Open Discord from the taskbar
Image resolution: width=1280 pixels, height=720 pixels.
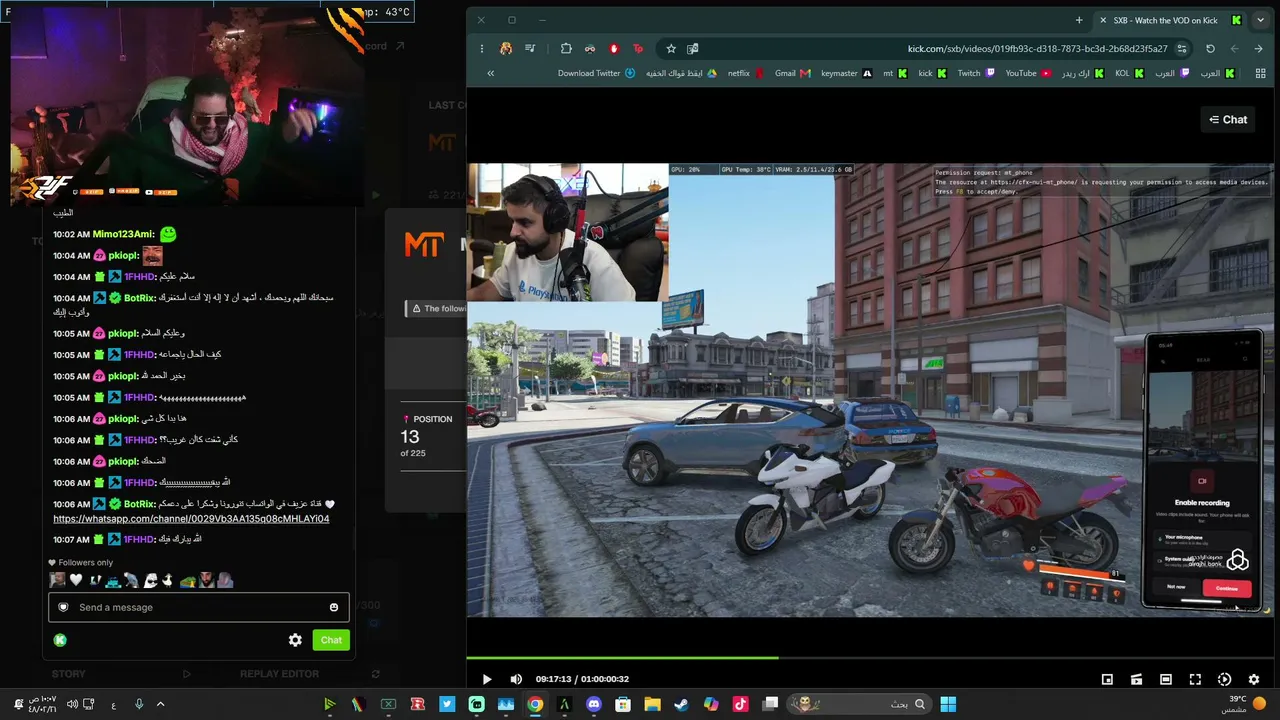pyautogui.click(x=594, y=704)
